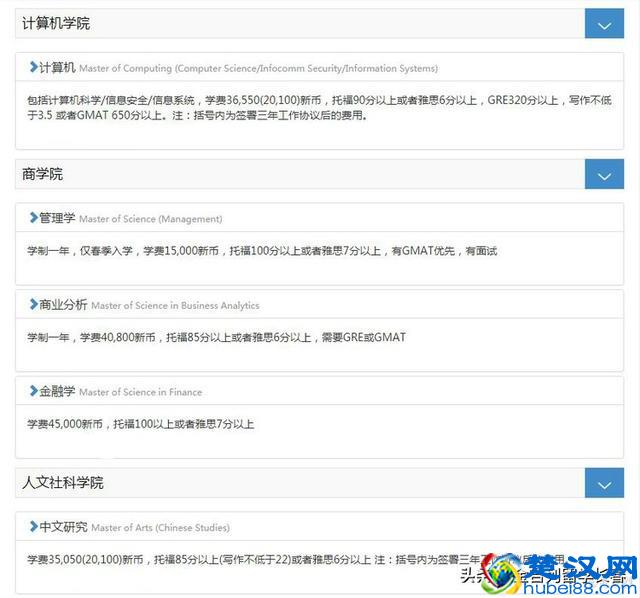Viewport: 640px width, 598px height.
Task: Collapse the 计算机学院 section with its blue chevron
Action: point(604,24)
